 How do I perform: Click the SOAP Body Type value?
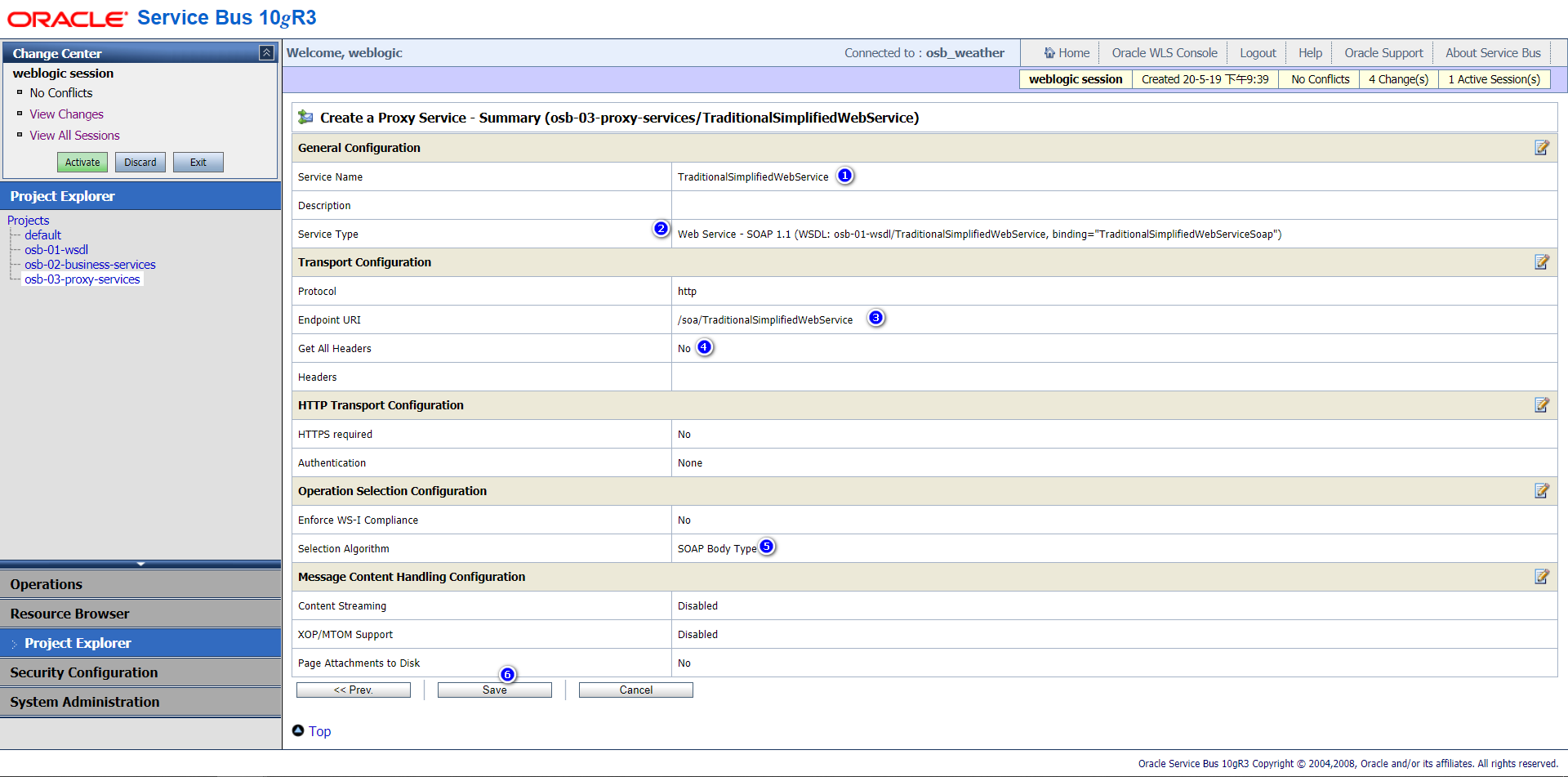pos(717,549)
